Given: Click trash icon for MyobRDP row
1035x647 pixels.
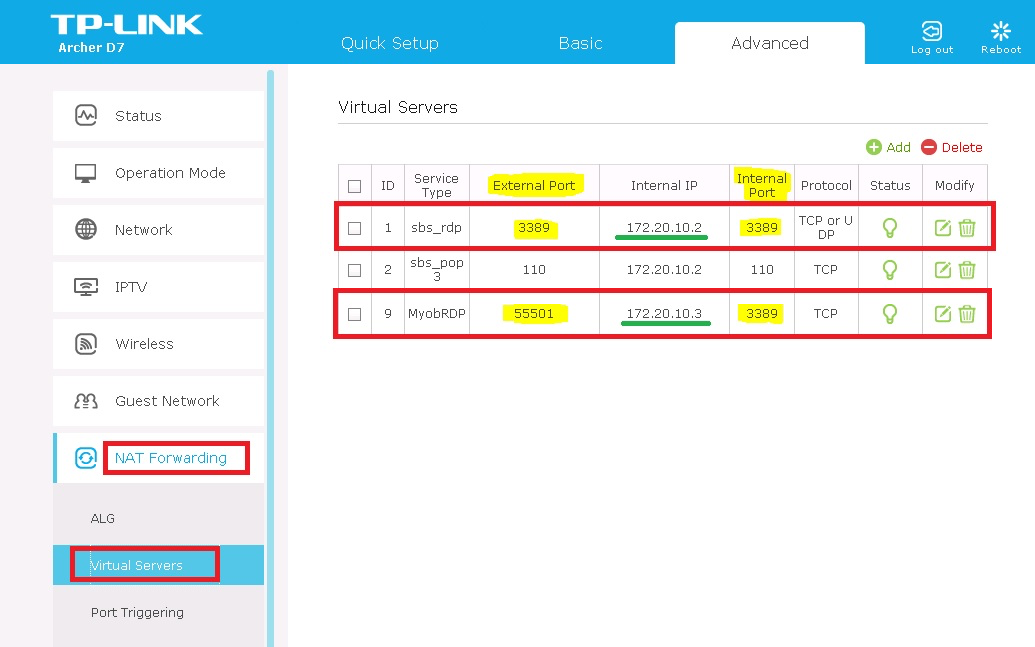Looking at the screenshot, I should pyautogui.click(x=967, y=314).
